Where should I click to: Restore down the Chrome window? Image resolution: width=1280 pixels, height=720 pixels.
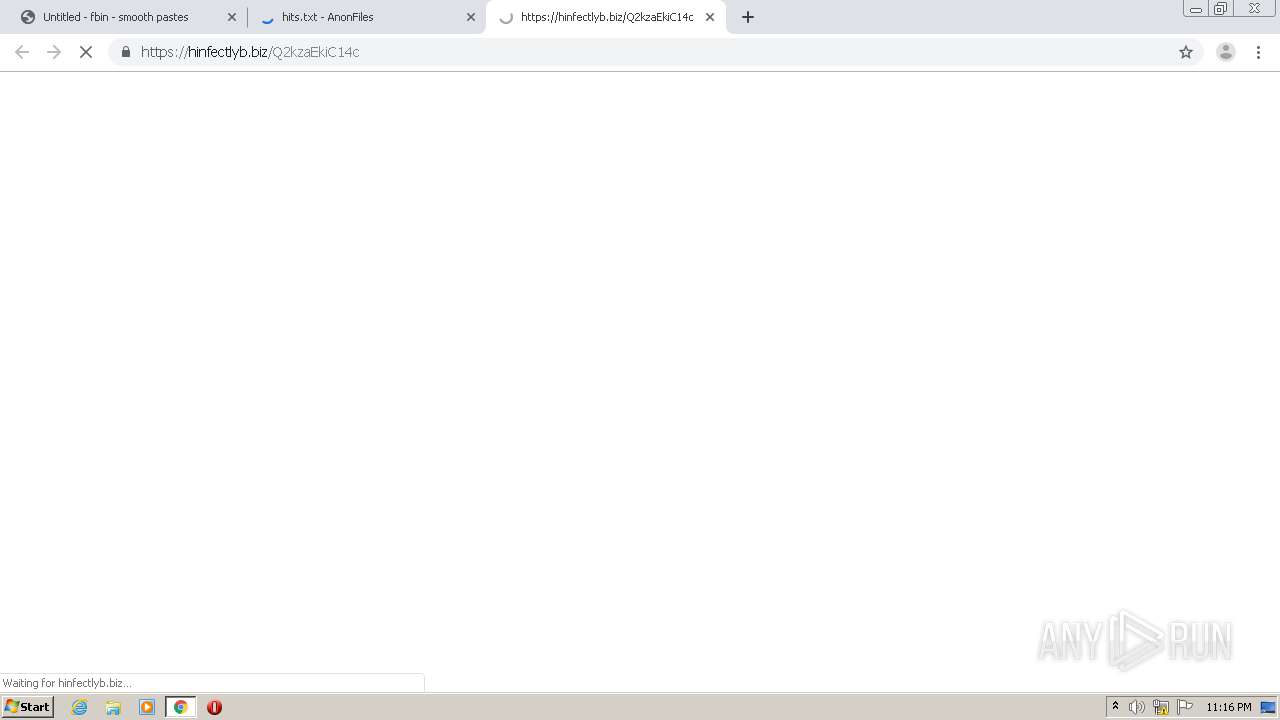point(1221,9)
